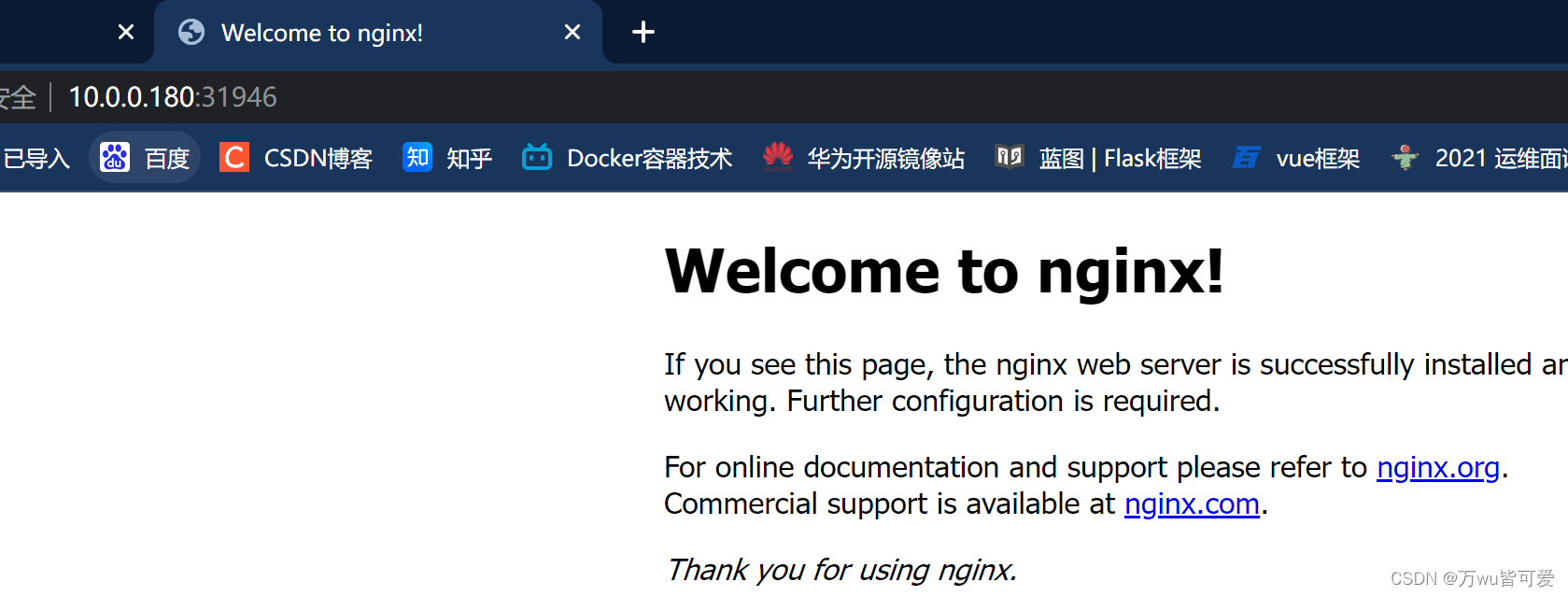Viewport: 1568px width, 596px height.
Task: Click the book icon beside 蓝图
Action: [x=1010, y=157]
